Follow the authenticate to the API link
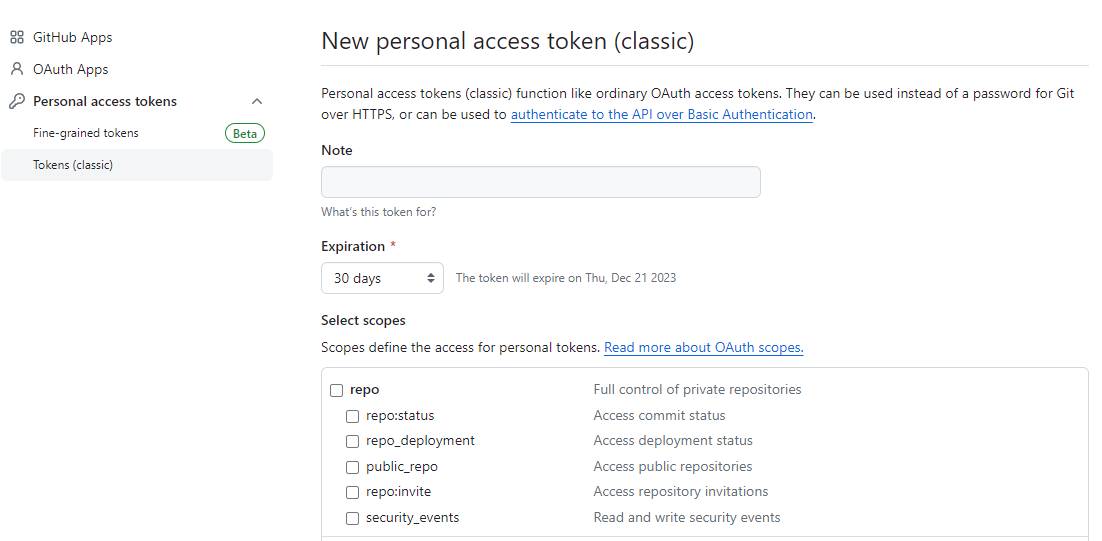The height and width of the screenshot is (541, 1102). pos(661,115)
